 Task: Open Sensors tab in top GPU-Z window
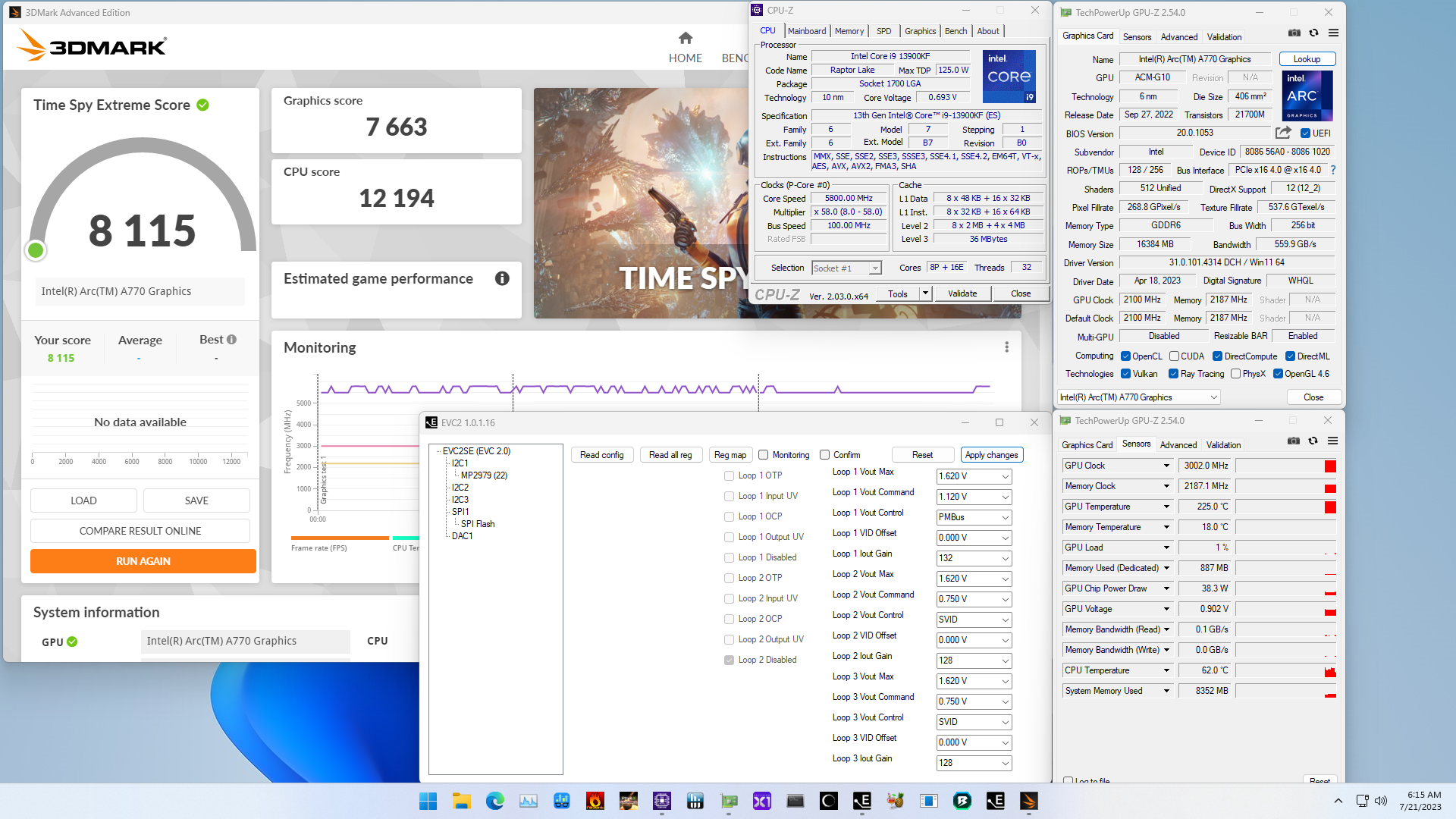pyautogui.click(x=1137, y=37)
